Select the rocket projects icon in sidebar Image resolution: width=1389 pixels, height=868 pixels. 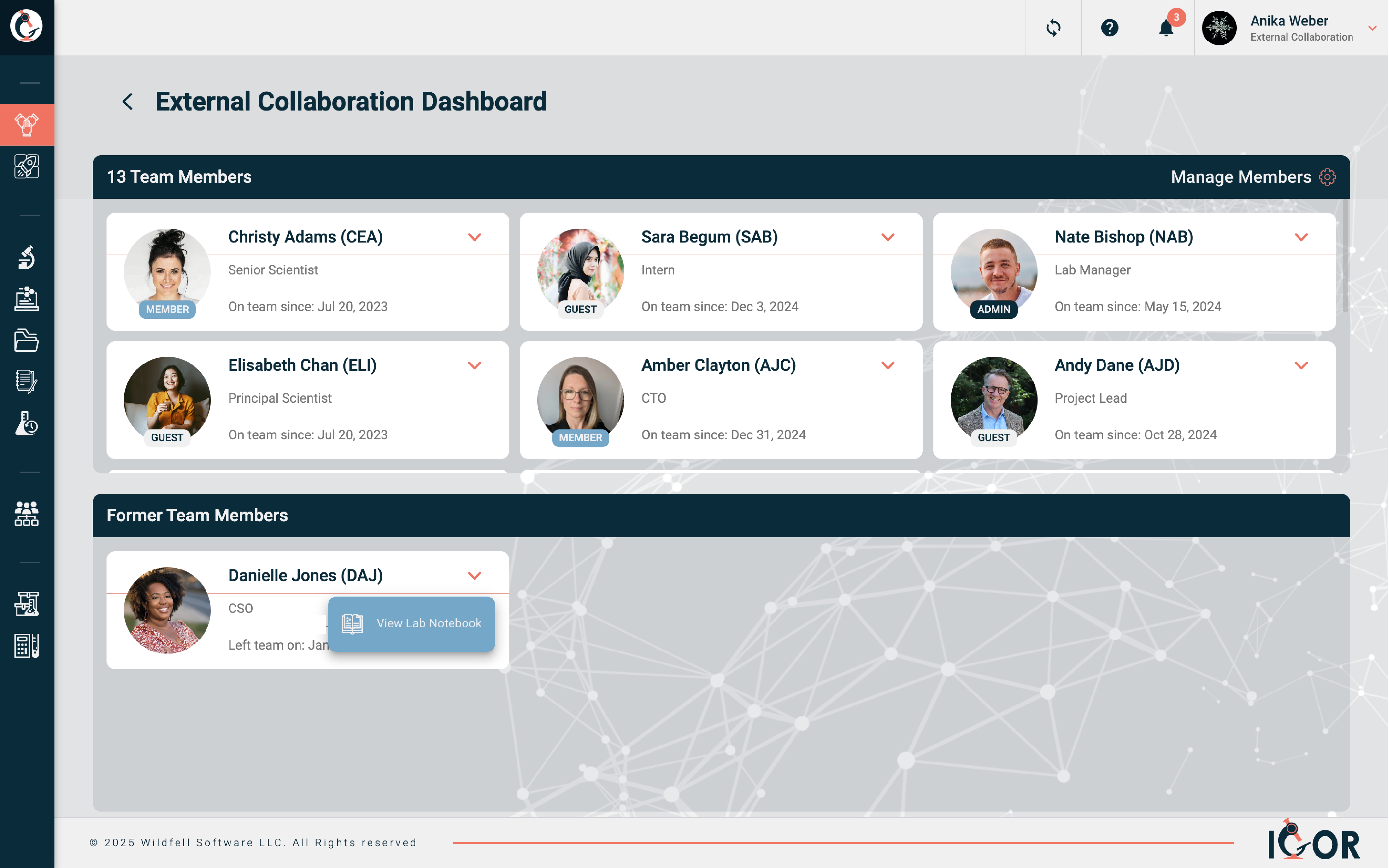coord(26,167)
